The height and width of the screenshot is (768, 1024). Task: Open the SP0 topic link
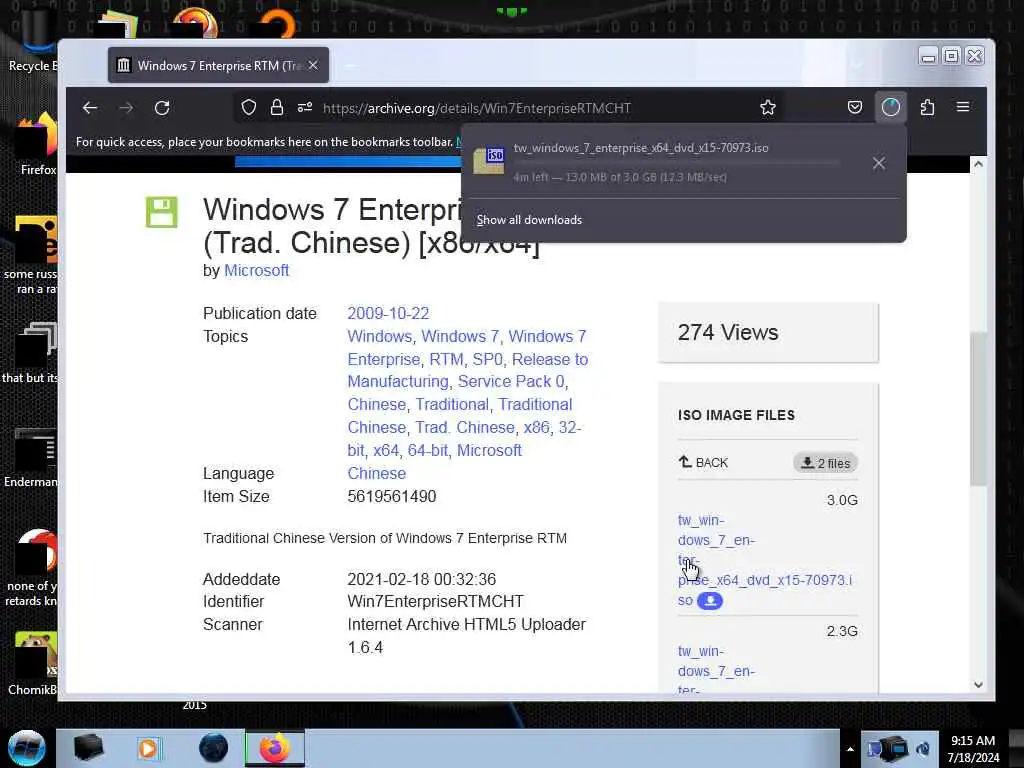click(x=488, y=359)
